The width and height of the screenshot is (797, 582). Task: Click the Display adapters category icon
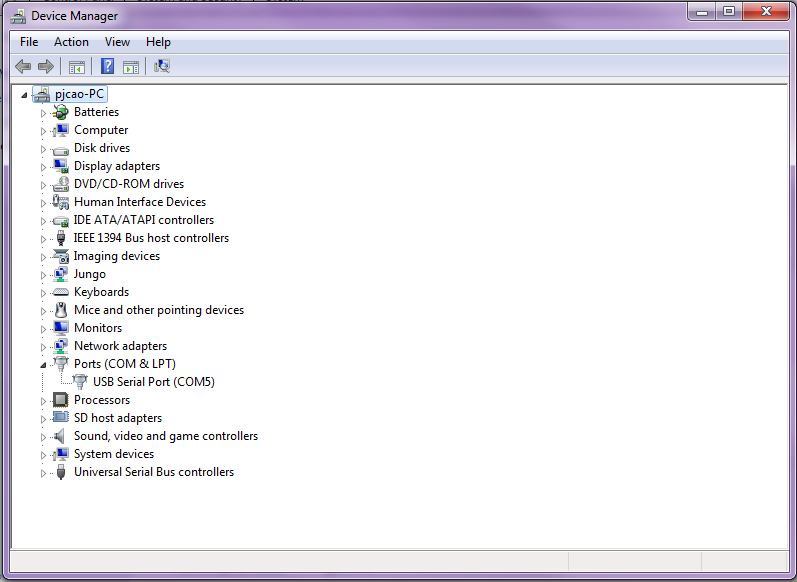click(60, 166)
